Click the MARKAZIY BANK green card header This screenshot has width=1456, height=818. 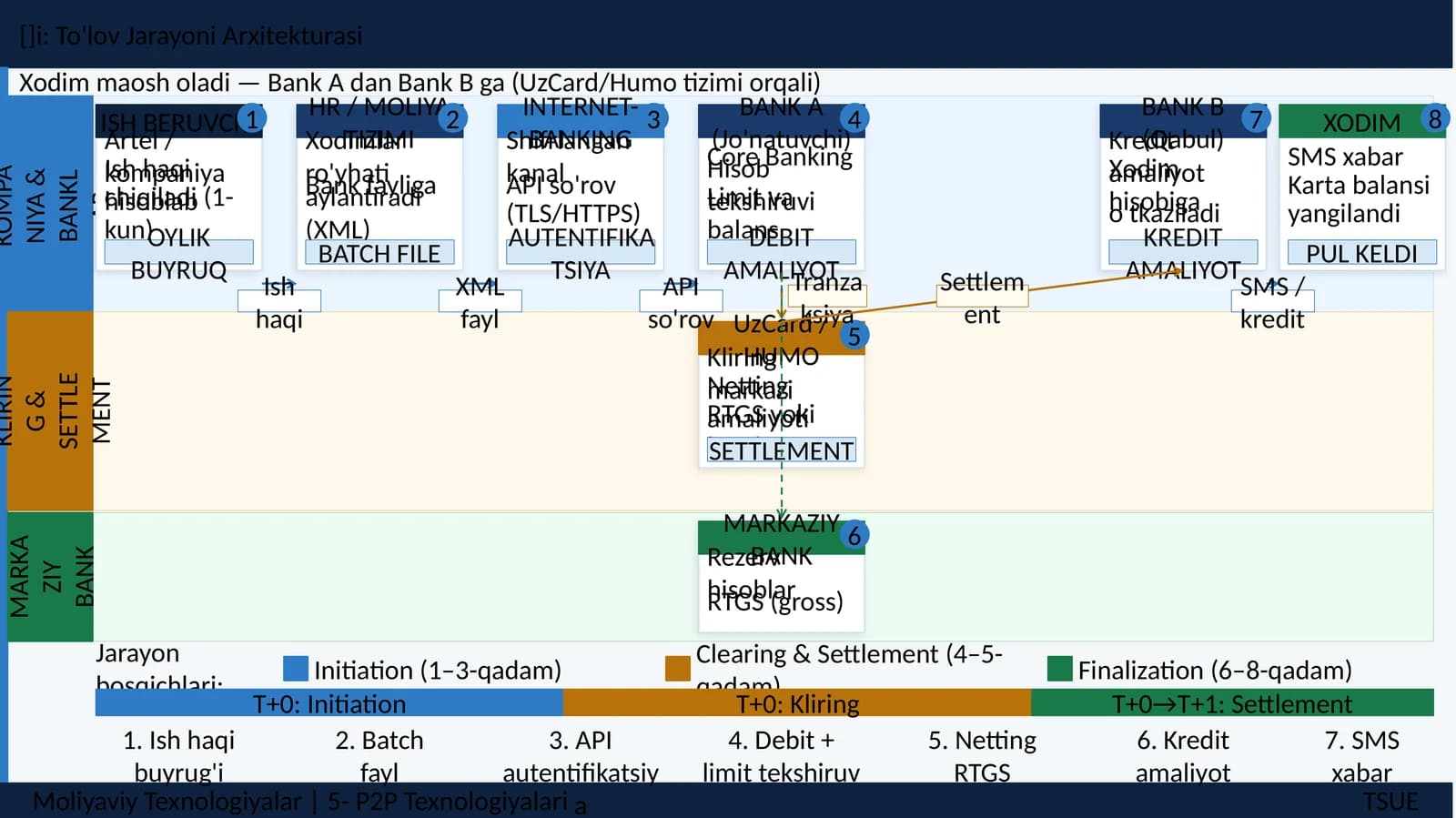[781, 538]
